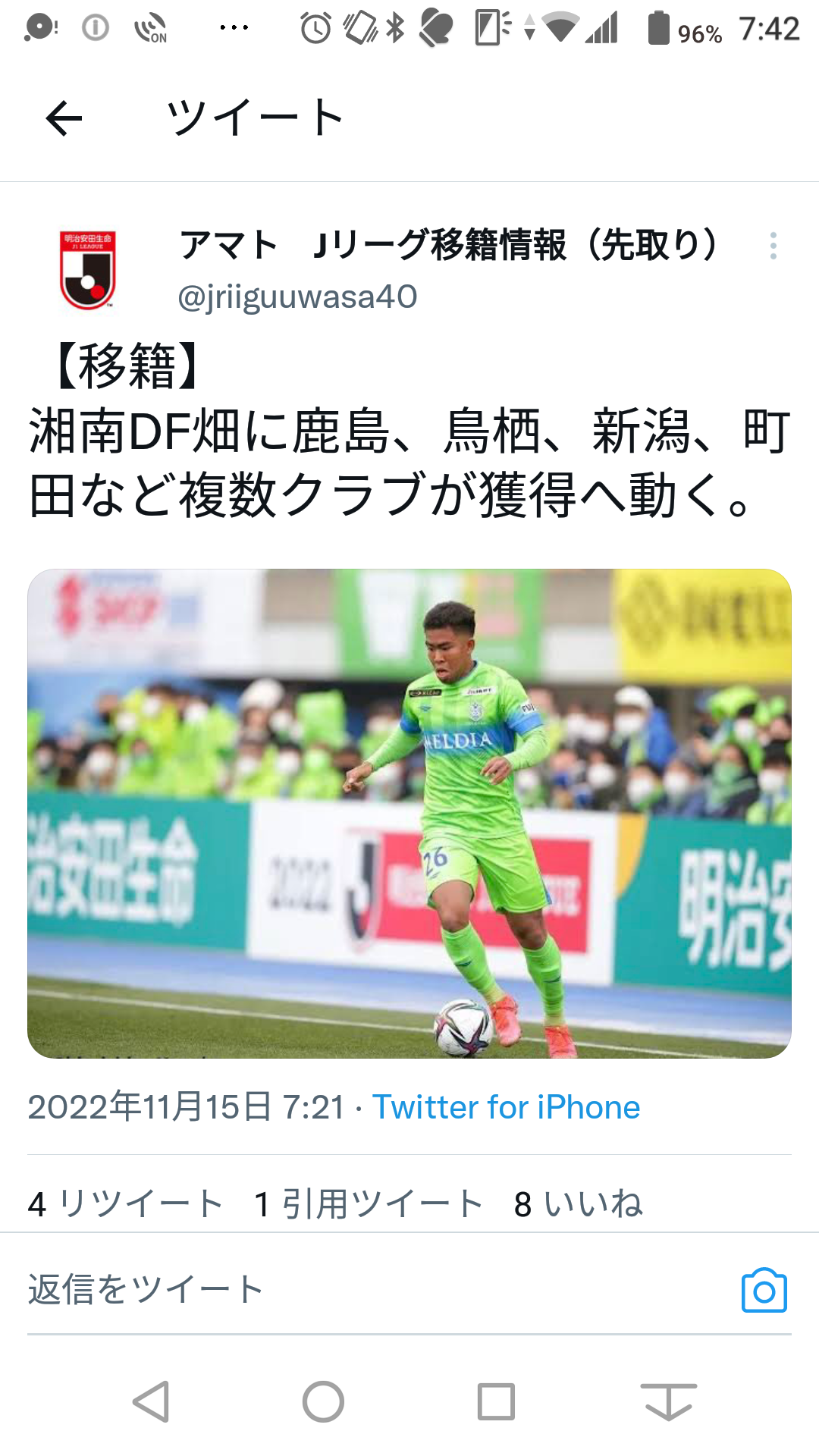Tap the tweet timestamp 2022年11月15日 7:21
819x1456 pixels.
(x=186, y=1107)
